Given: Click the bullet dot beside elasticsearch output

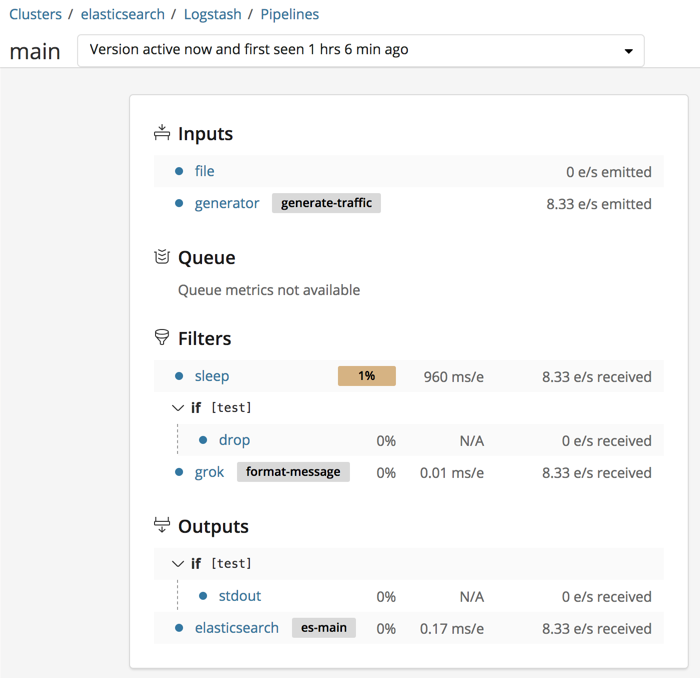Looking at the screenshot, I should 179,628.
